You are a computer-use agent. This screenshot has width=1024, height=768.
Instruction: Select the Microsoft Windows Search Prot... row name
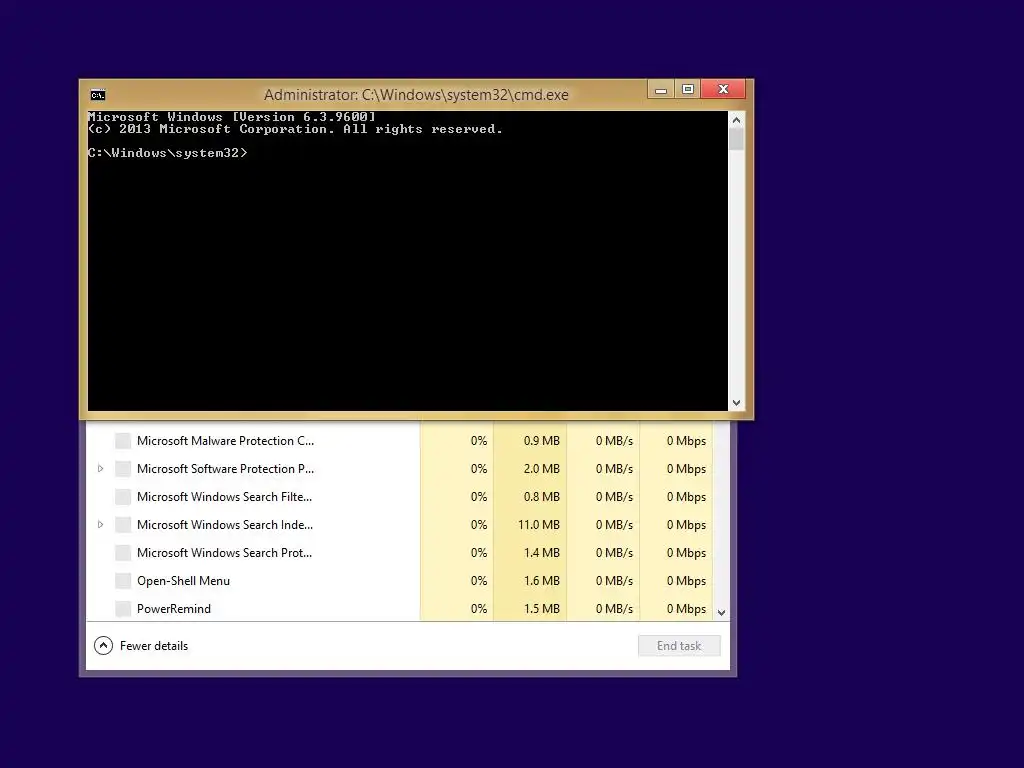225,552
